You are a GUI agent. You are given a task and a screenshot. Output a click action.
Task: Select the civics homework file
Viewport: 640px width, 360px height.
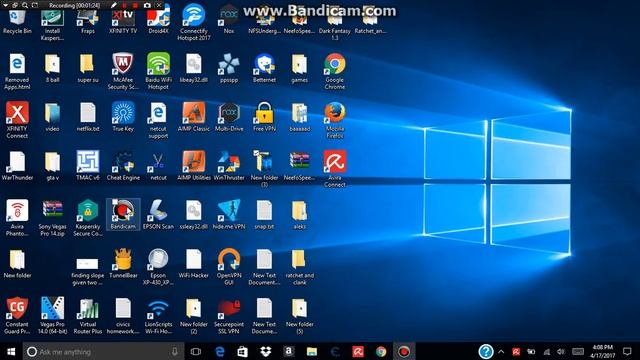click(123, 316)
